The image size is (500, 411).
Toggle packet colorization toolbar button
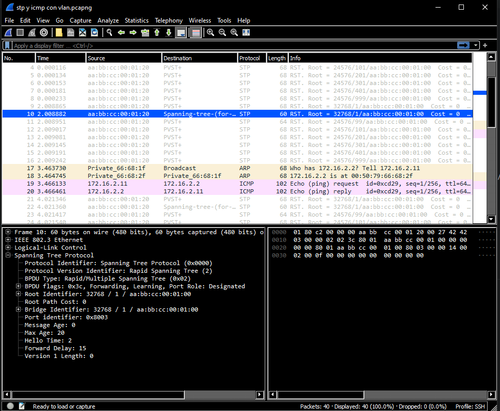[x=196, y=33]
